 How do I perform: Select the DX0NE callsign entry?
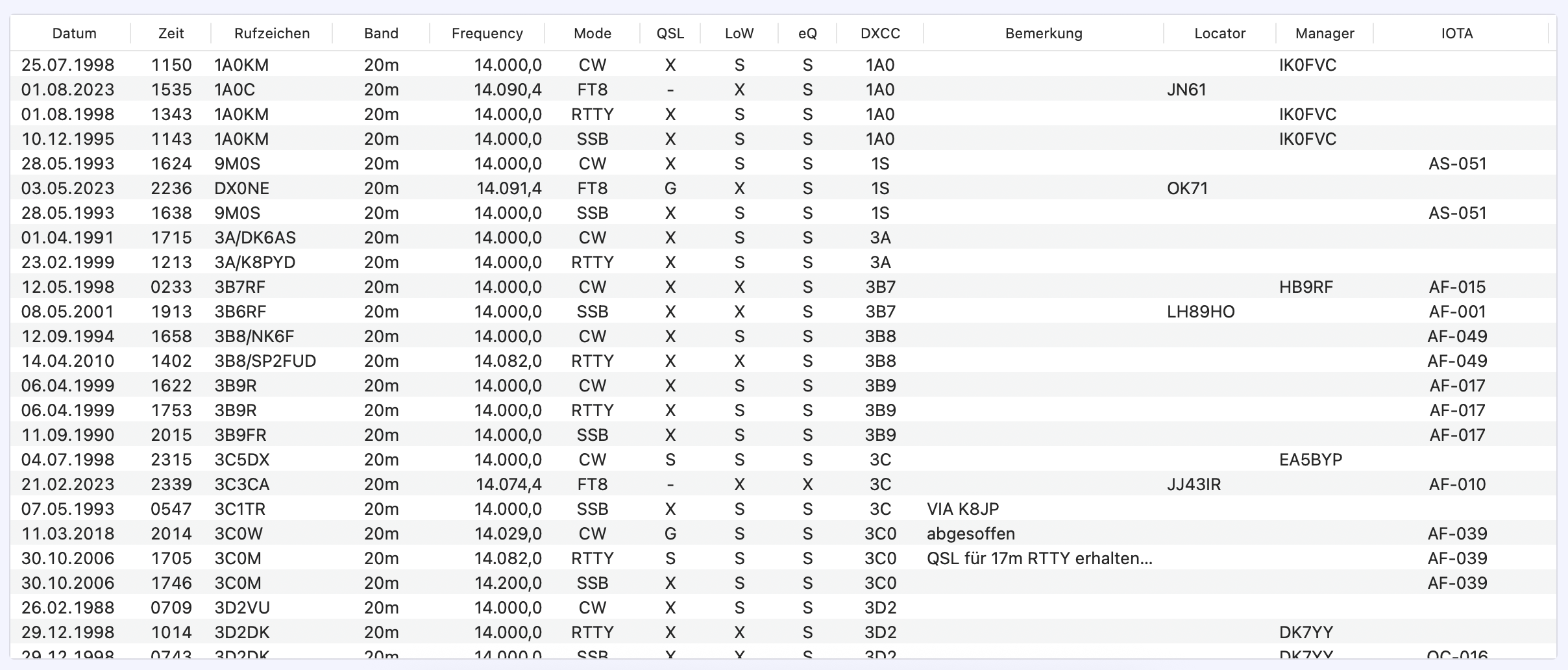[x=241, y=188]
